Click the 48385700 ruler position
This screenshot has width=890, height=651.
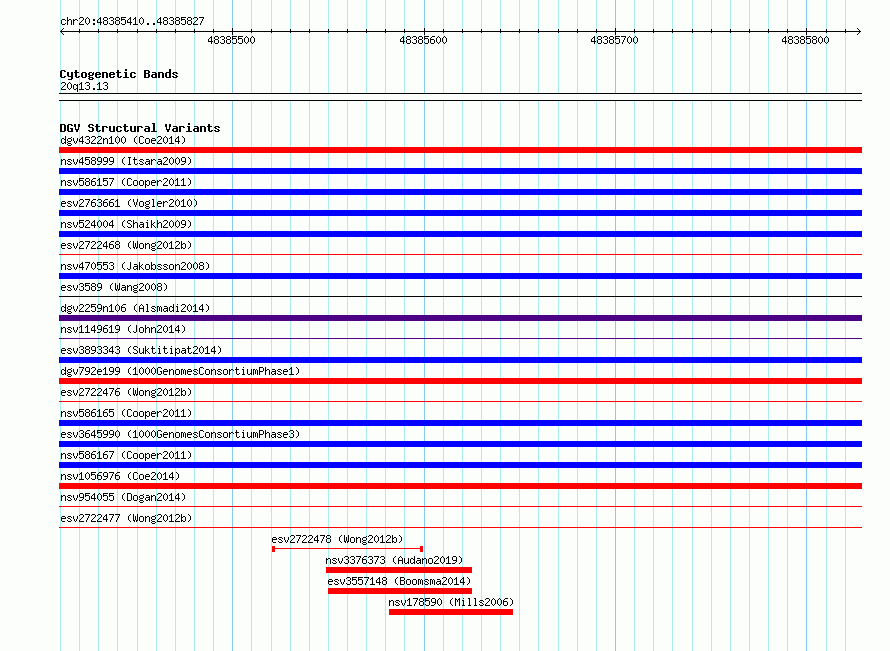point(615,40)
